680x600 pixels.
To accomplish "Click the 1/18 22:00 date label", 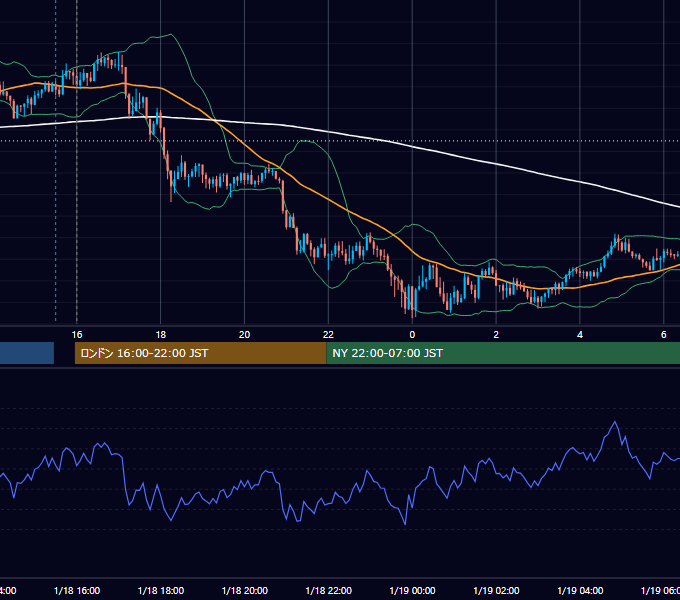I will pos(328,590).
